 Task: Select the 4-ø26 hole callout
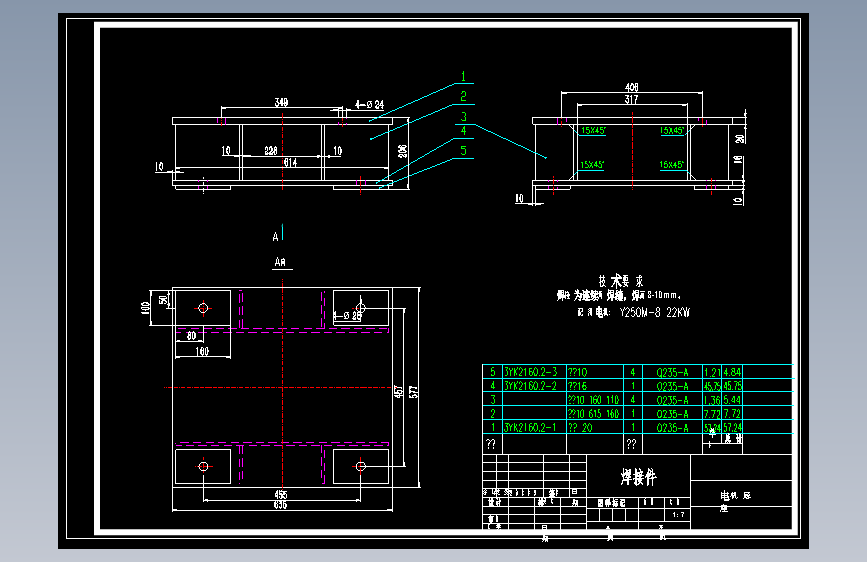348,316
